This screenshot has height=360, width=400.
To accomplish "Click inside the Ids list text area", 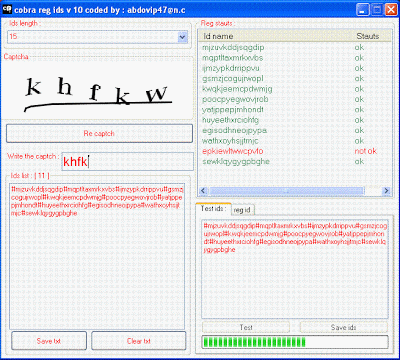I will click(97, 256).
